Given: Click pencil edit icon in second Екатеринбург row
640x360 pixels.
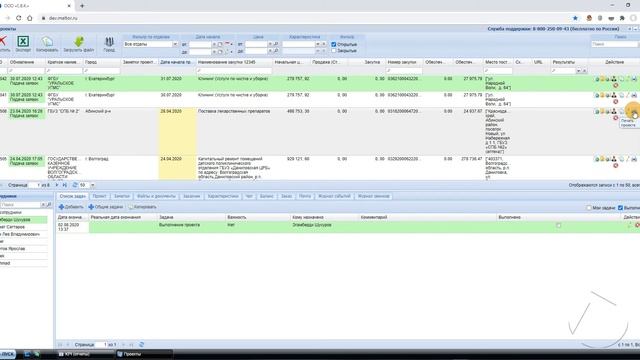Looking at the screenshot, I should [628, 95].
